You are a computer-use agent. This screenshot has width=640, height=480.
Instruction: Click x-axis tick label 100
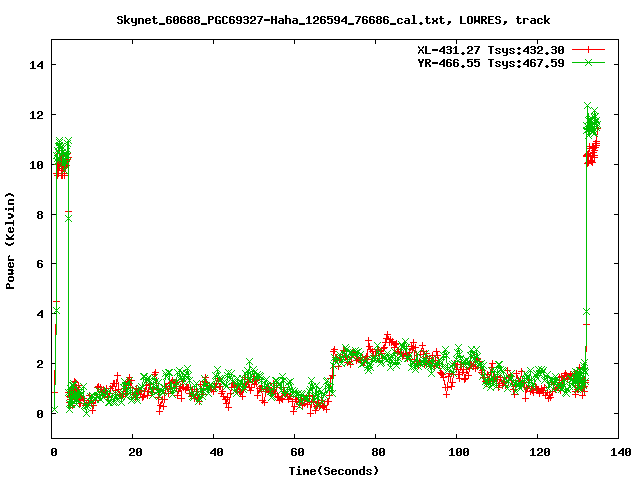[459, 452]
